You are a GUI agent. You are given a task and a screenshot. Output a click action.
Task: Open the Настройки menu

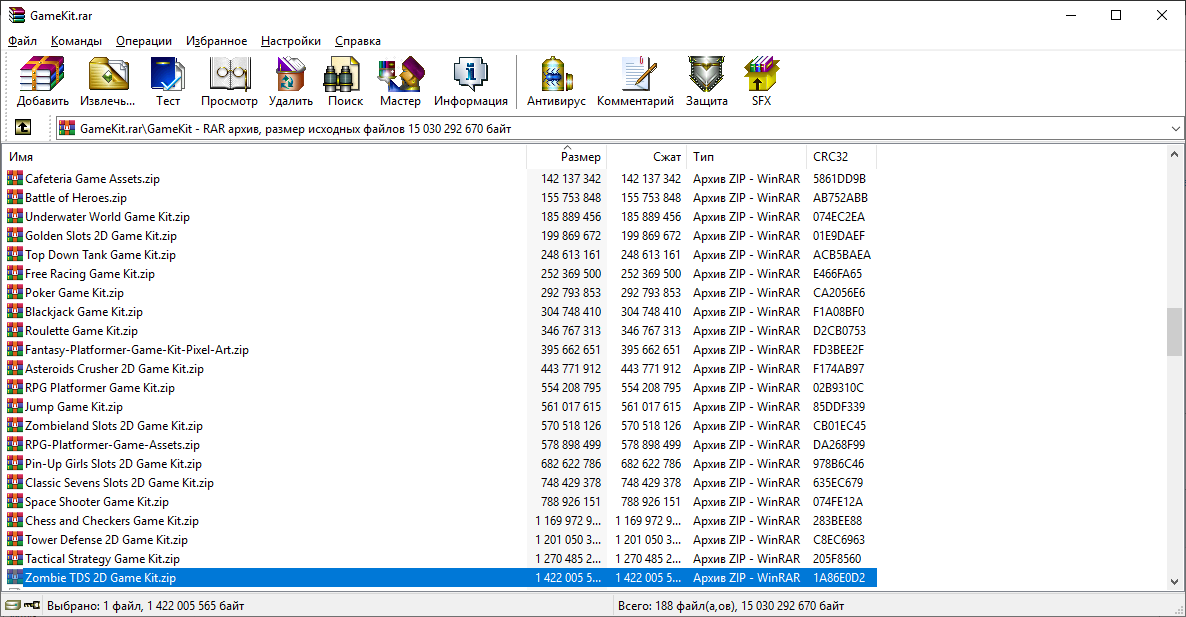(290, 41)
